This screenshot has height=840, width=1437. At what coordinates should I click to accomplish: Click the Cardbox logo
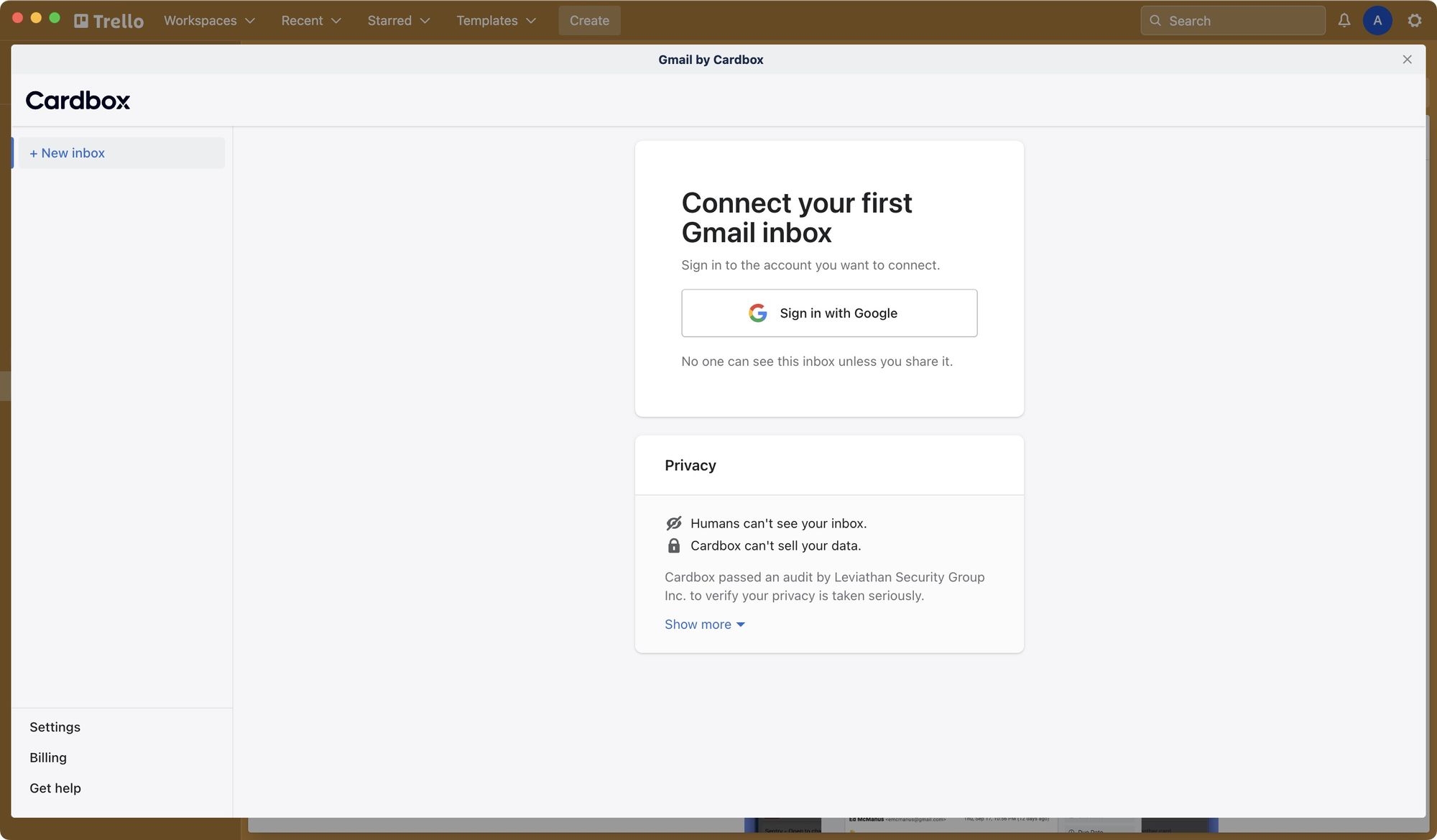click(78, 100)
